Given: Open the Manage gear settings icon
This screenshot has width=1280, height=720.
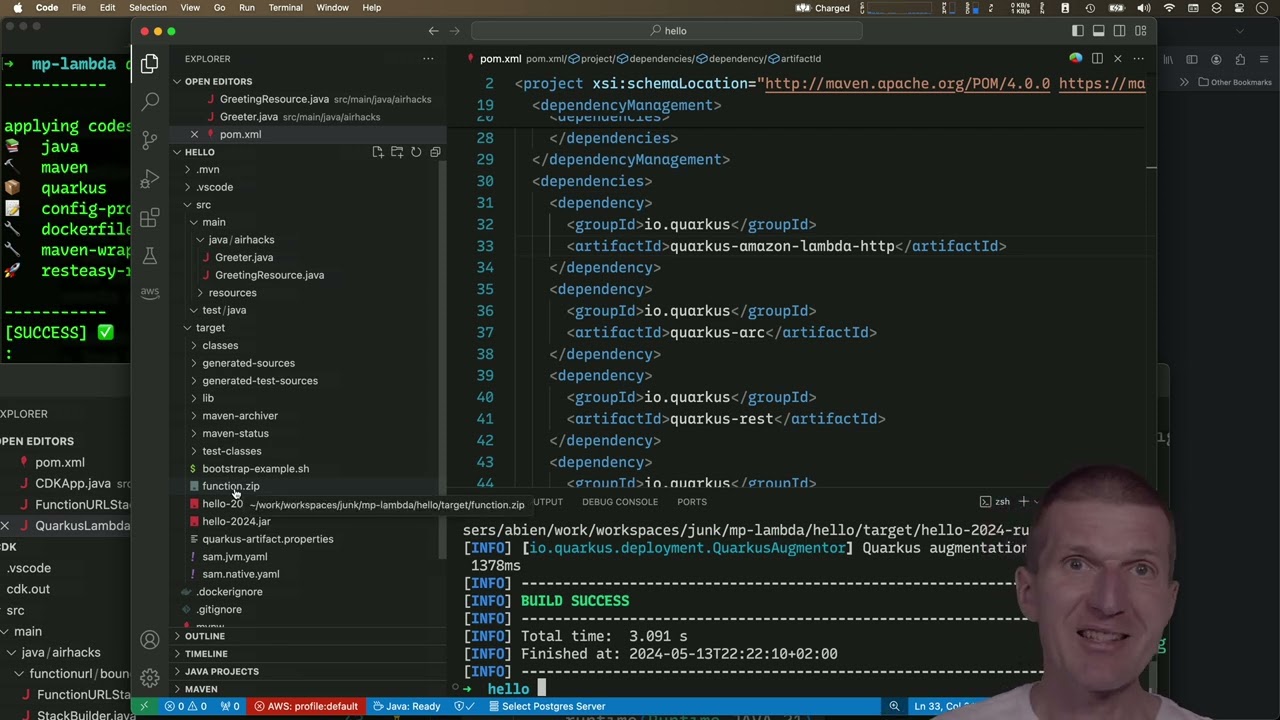Looking at the screenshot, I should click(x=150, y=678).
